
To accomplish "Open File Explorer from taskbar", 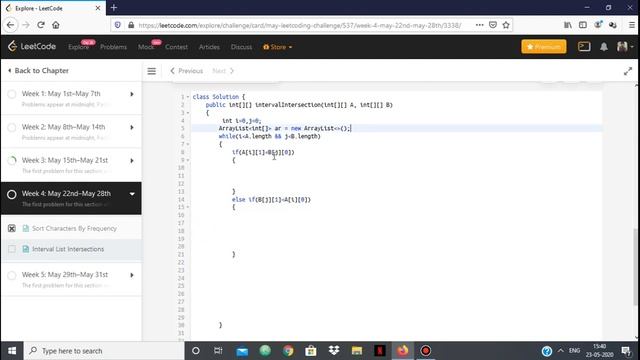I will 357,351.
